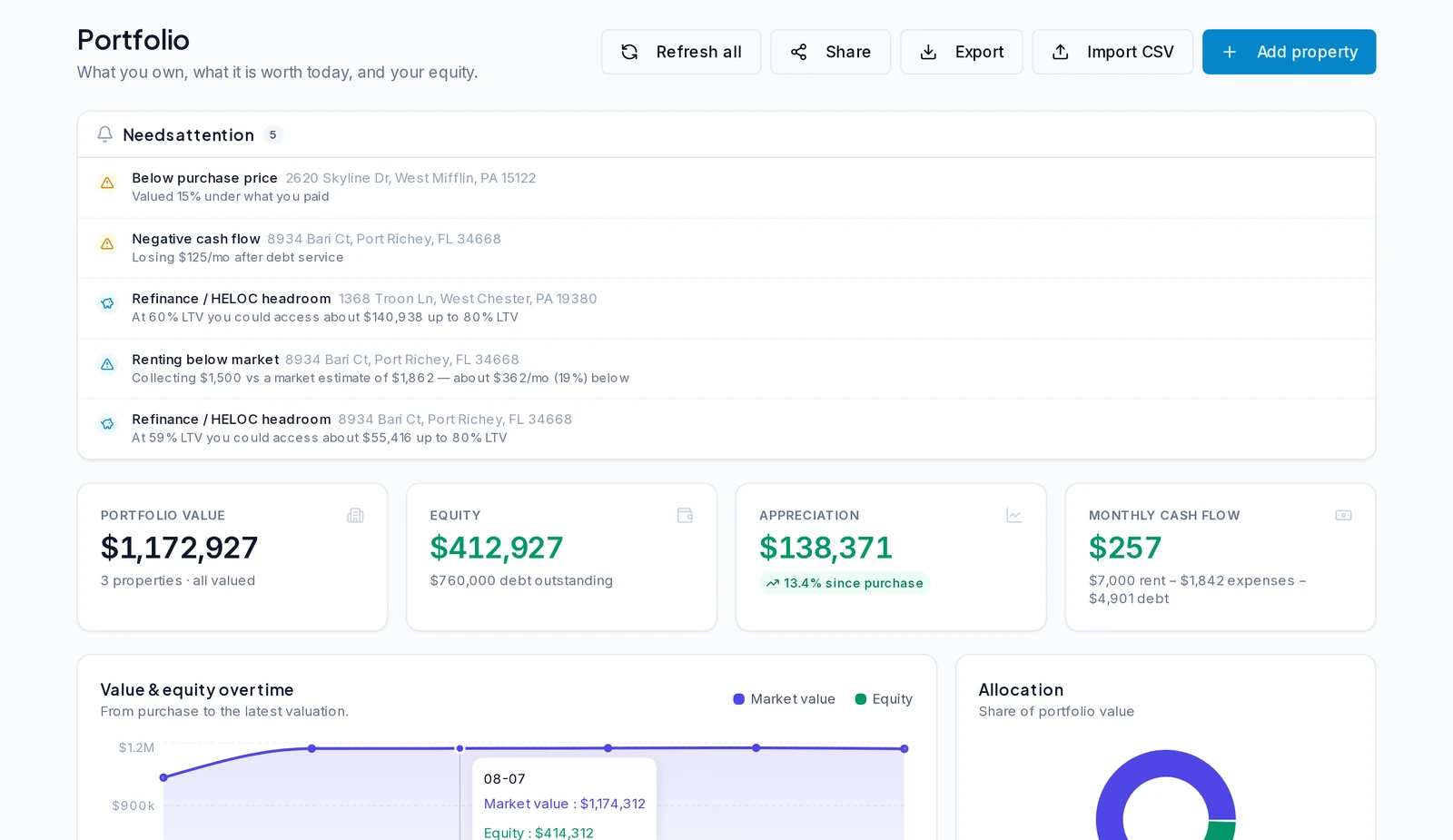
Task: Click the Bari Ct address in Negative cash flow row
Action: coord(384,239)
